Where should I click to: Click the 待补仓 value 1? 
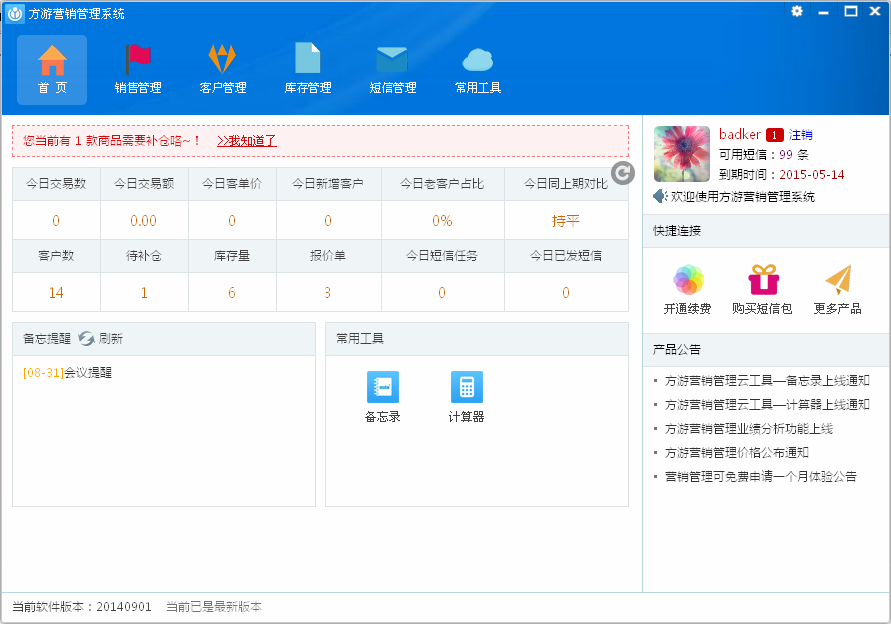144,293
